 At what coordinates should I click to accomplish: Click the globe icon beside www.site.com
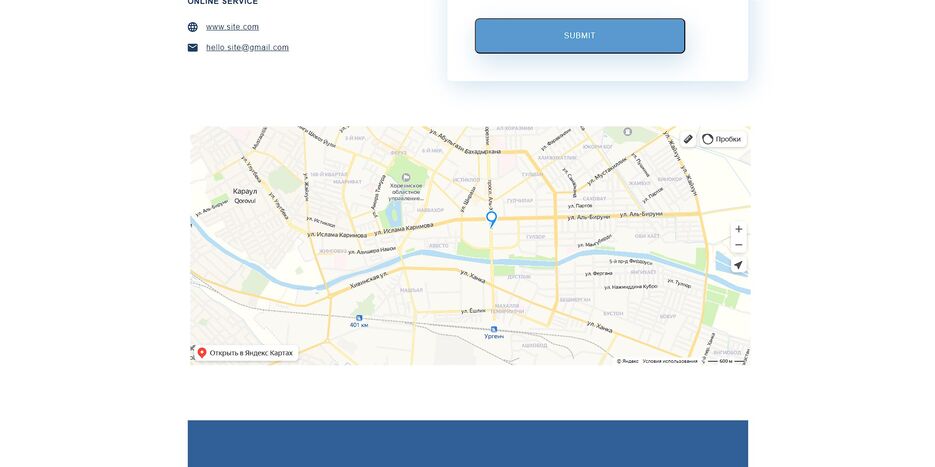coord(193,27)
